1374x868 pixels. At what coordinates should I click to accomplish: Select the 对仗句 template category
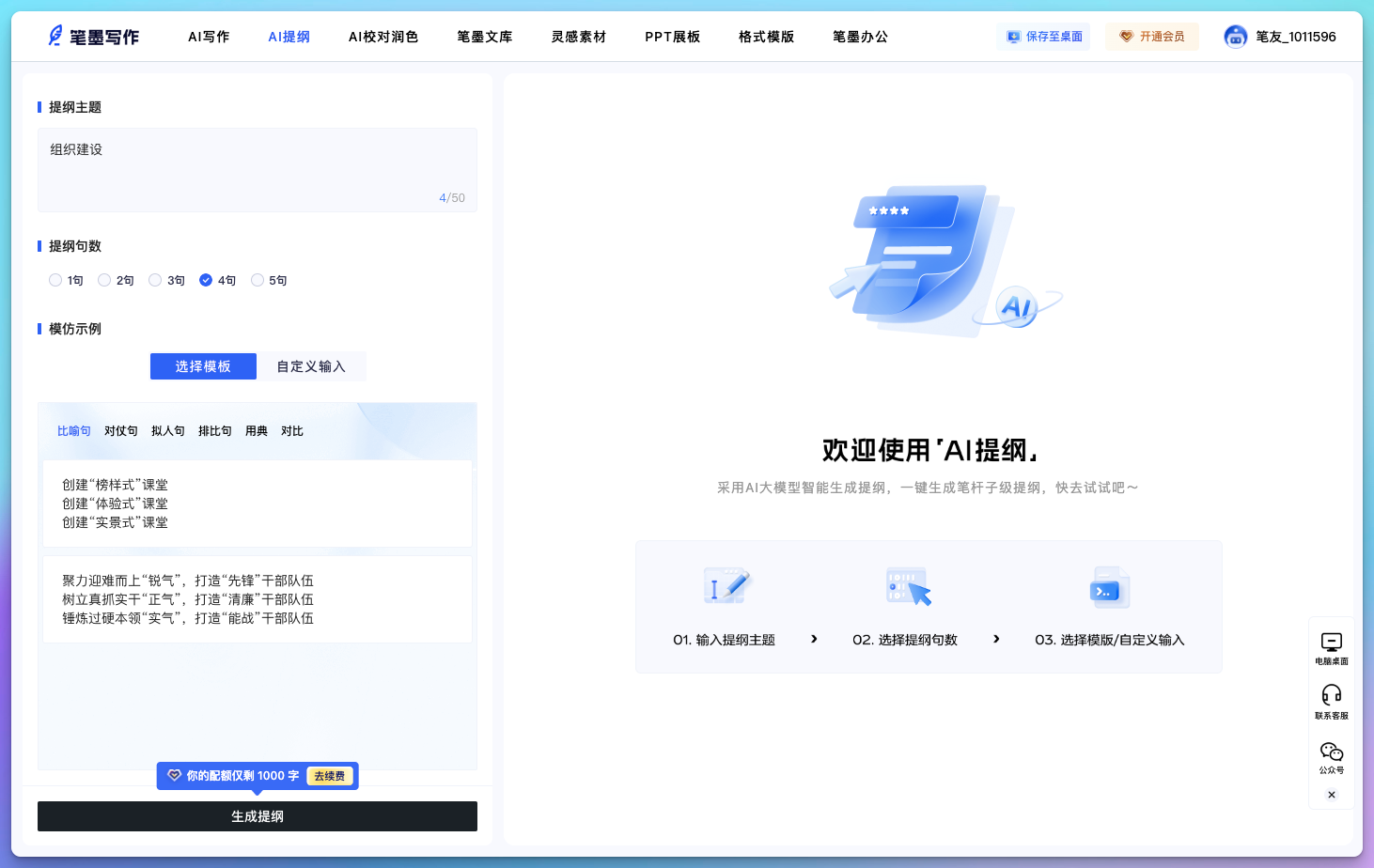click(120, 431)
